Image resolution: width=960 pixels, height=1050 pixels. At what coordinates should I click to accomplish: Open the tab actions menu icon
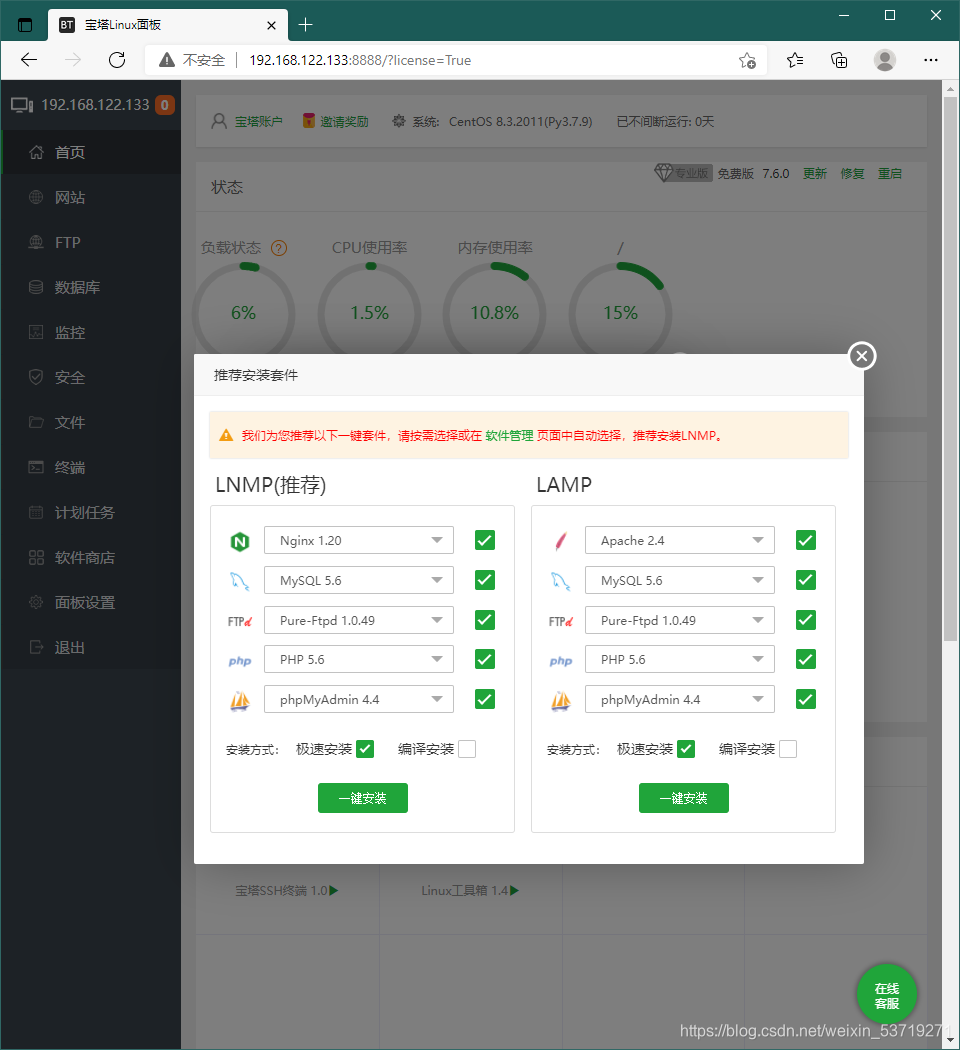point(25,25)
